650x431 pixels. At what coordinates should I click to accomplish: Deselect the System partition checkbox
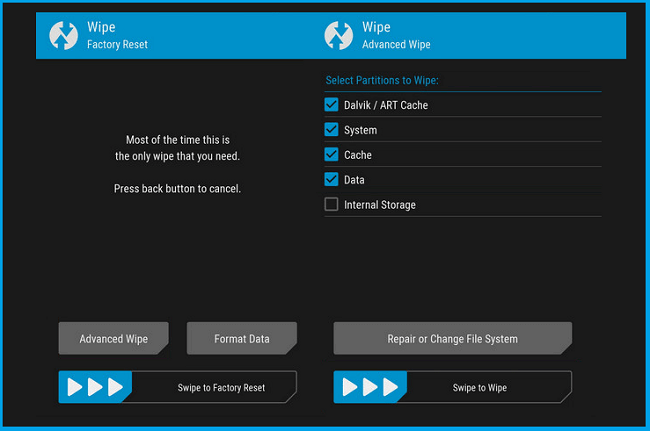[331, 130]
